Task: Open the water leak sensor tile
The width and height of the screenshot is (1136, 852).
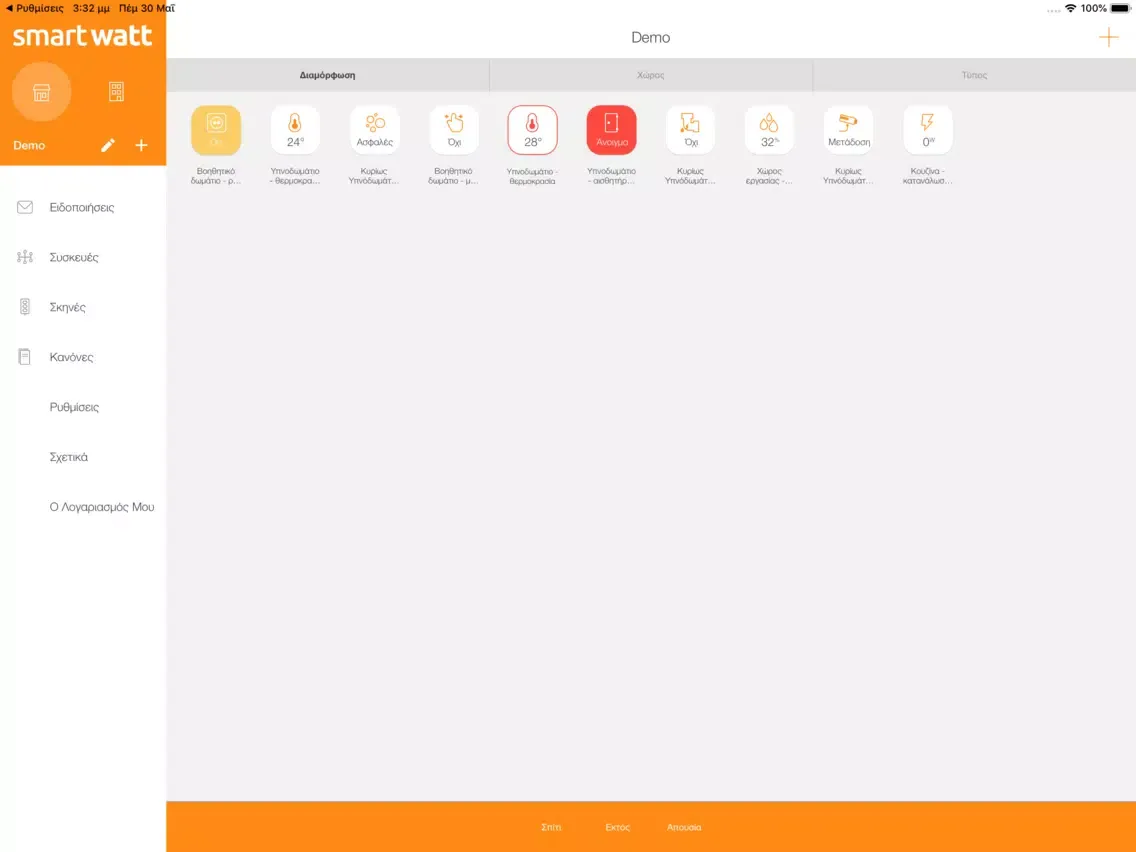Action: 690,130
